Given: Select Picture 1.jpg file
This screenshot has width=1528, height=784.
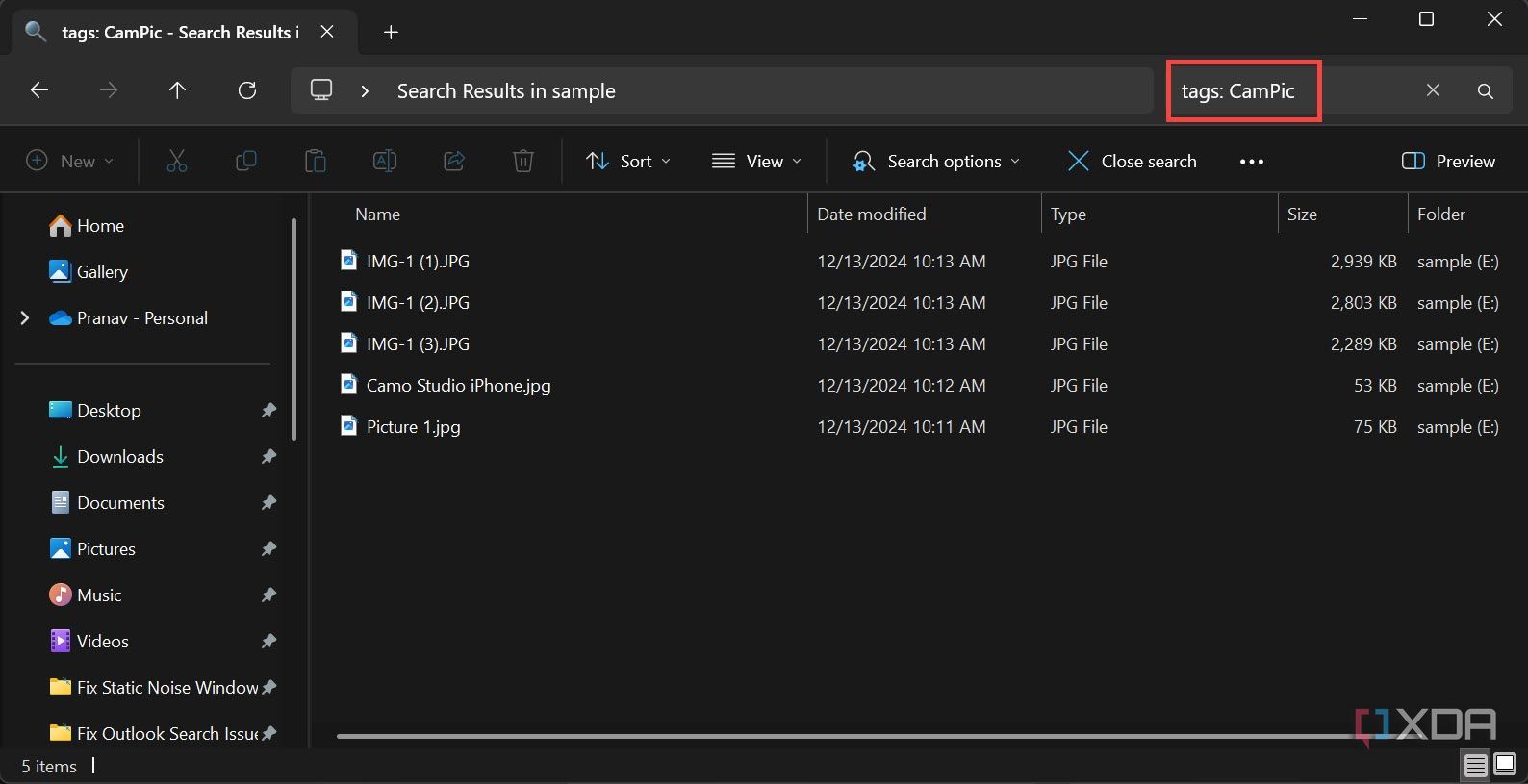Looking at the screenshot, I should point(413,426).
